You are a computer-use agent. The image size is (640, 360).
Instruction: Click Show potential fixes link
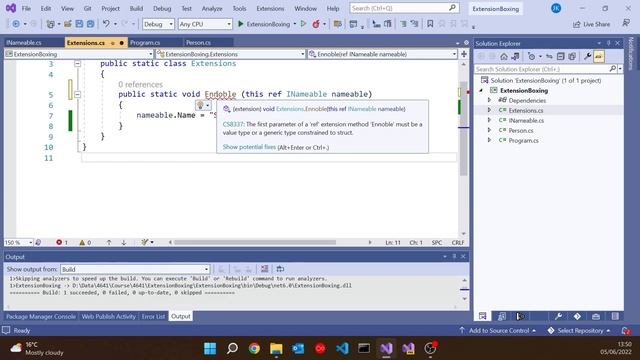[x=249, y=147]
